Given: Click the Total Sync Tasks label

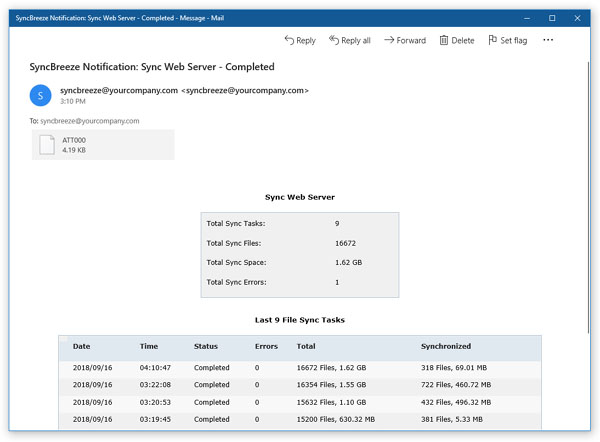Looking at the screenshot, I should click(x=236, y=223).
